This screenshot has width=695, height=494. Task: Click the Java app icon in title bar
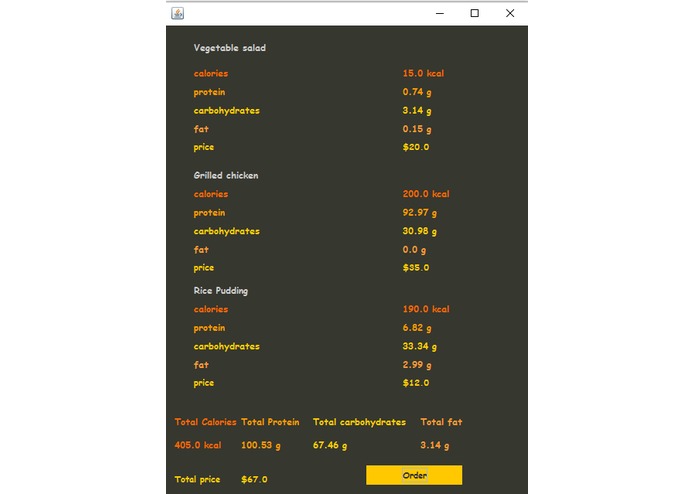178,13
